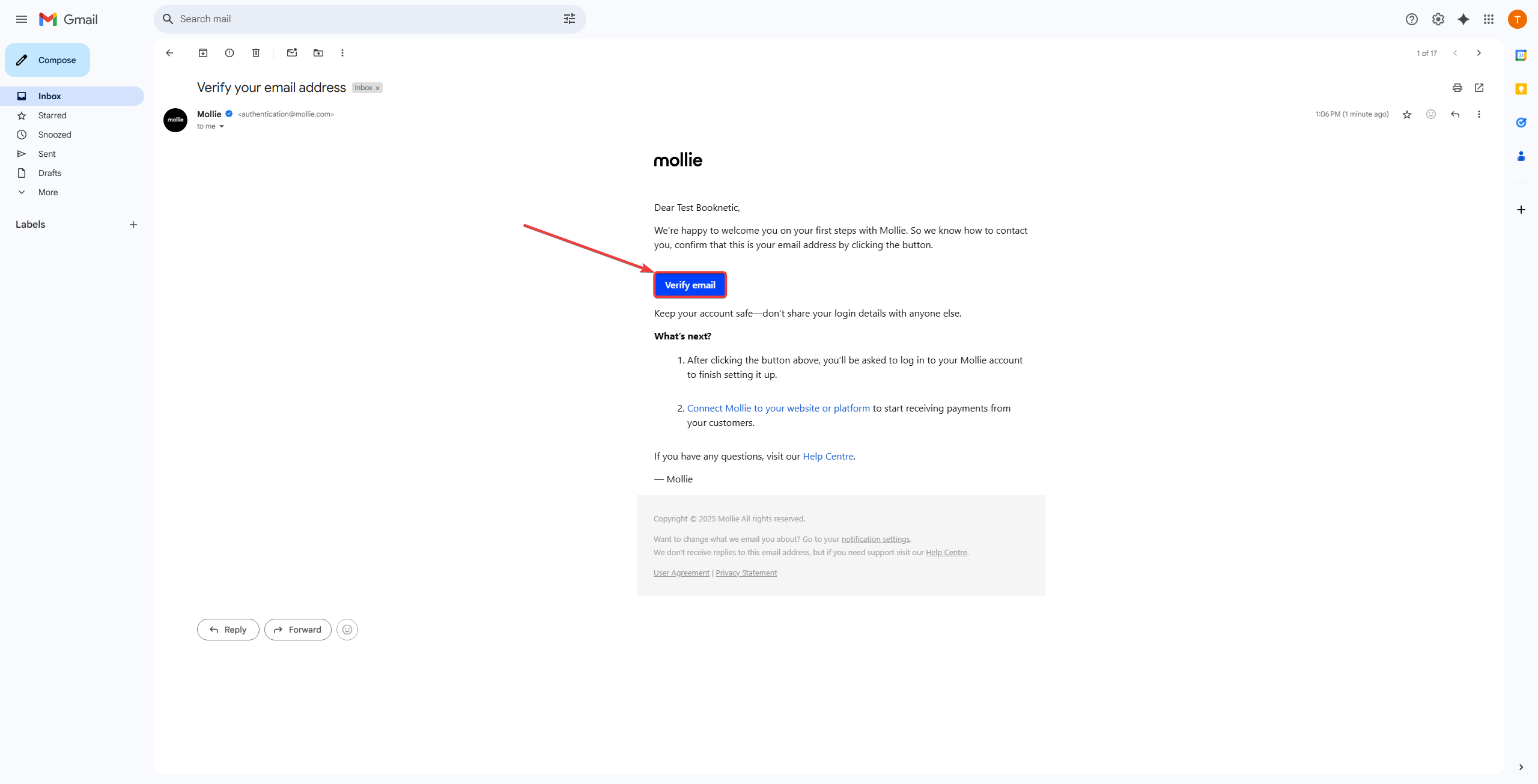Open the Snoozed folder
This screenshot has width=1538, height=784.
pos(72,135)
